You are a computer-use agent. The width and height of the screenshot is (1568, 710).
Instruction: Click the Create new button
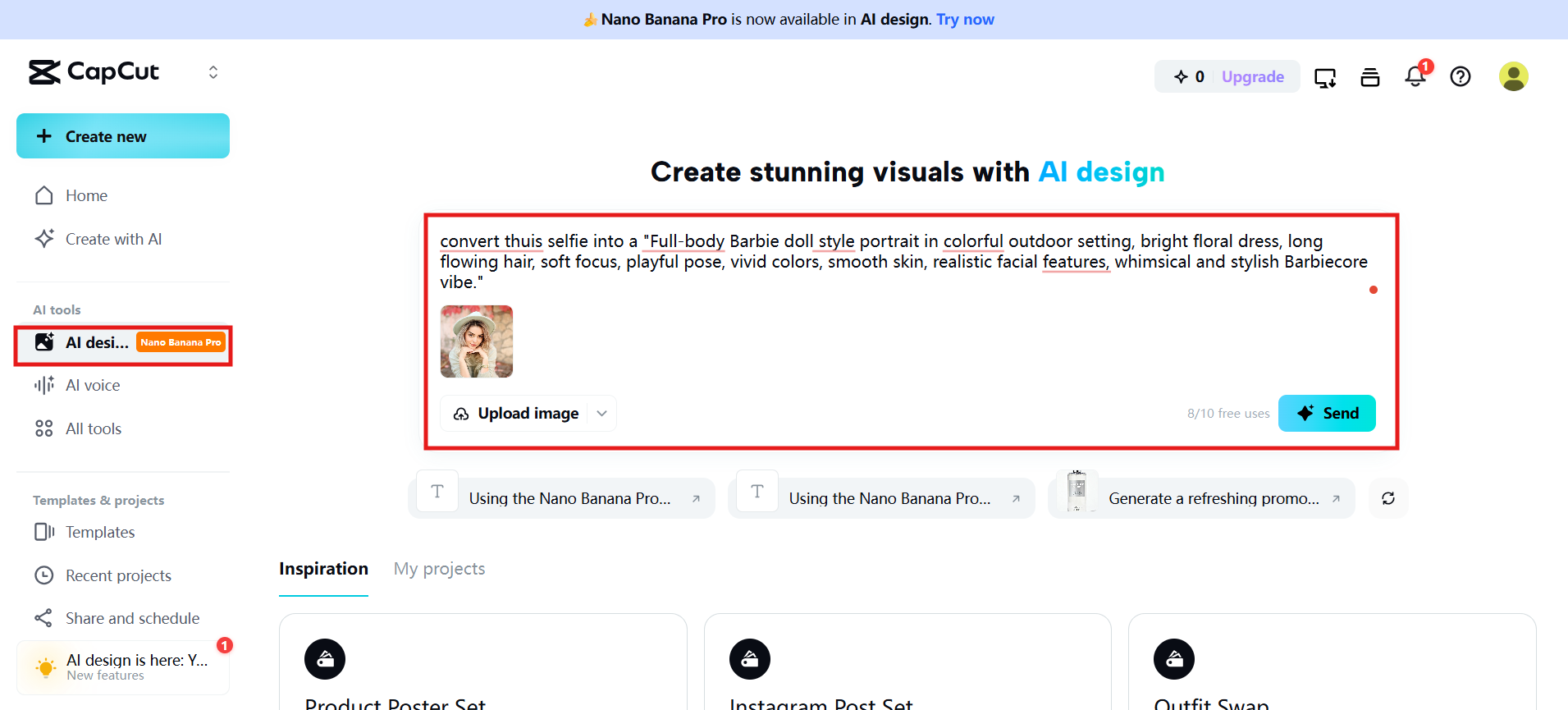123,136
